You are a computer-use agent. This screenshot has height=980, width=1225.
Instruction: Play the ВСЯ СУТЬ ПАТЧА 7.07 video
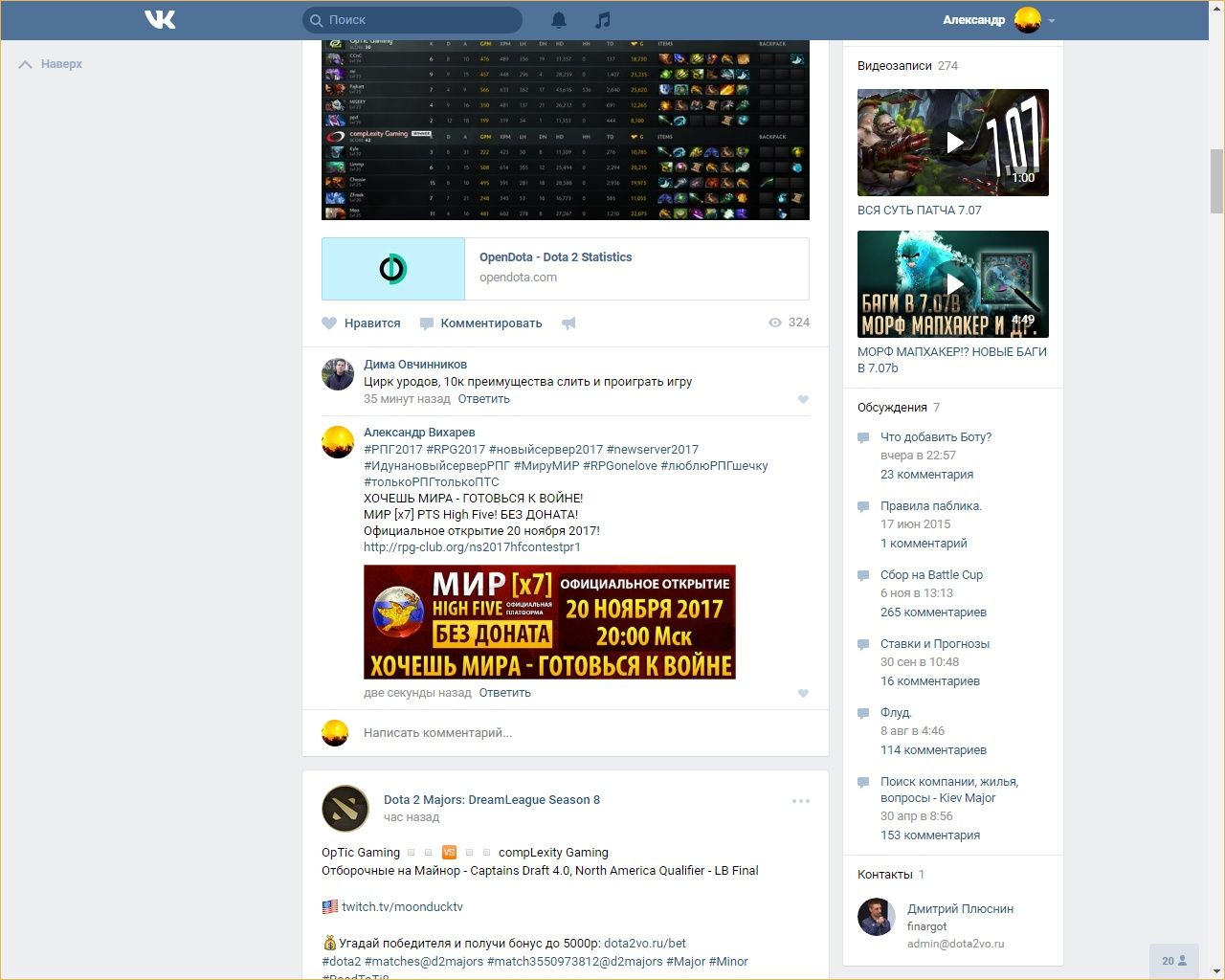953,143
